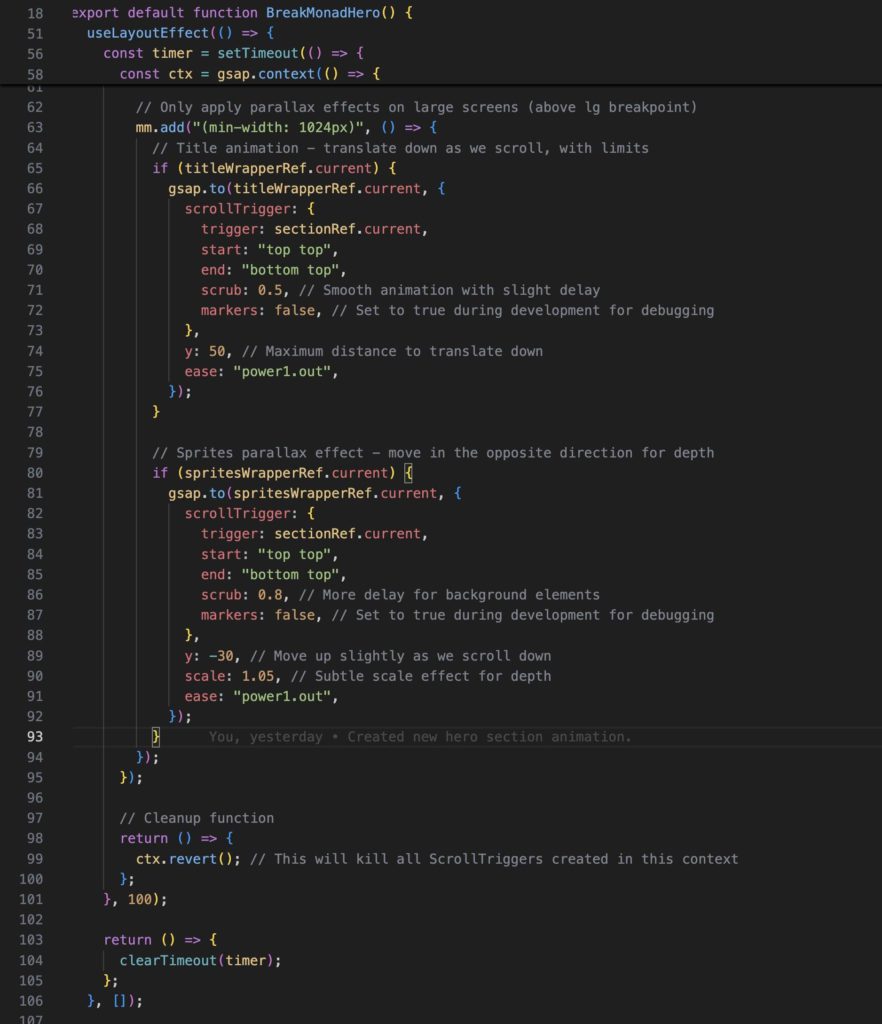Click line number 106 in gutter

point(31,1000)
